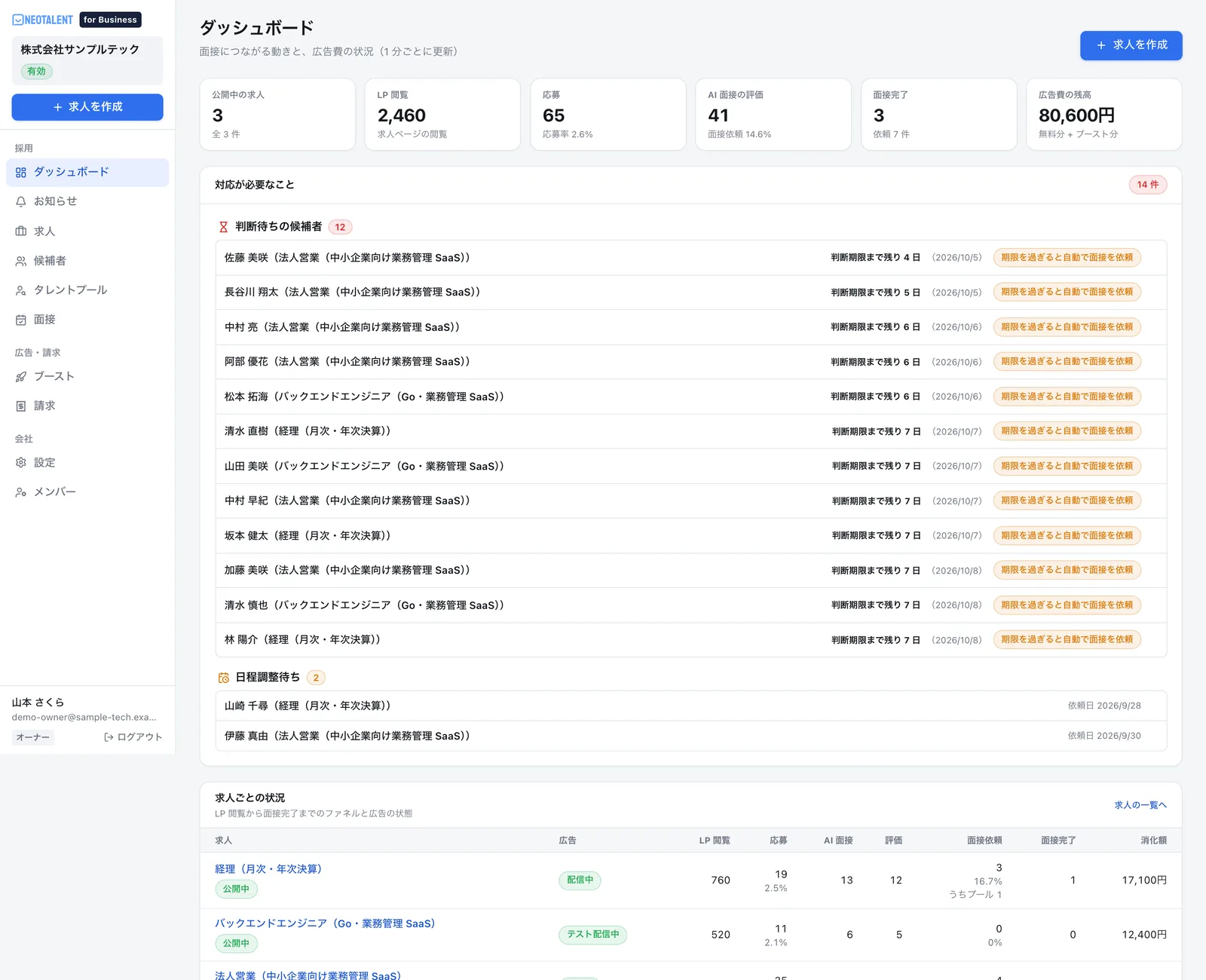The height and width of the screenshot is (980, 1206).
Task: Click the calendar icon for 面接
Action: click(x=21, y=320)
